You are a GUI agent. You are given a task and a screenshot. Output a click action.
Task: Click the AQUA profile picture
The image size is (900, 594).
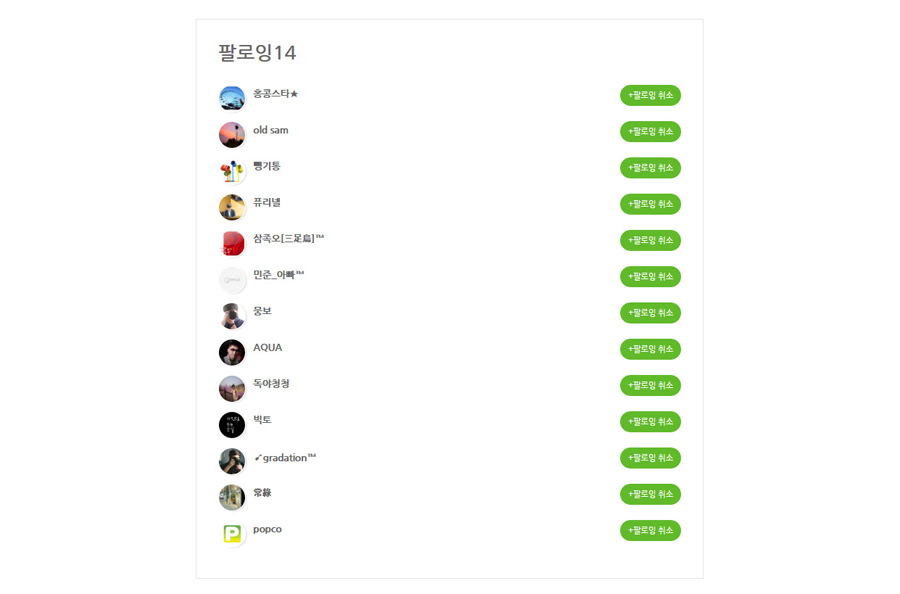(x=232, y=352)
